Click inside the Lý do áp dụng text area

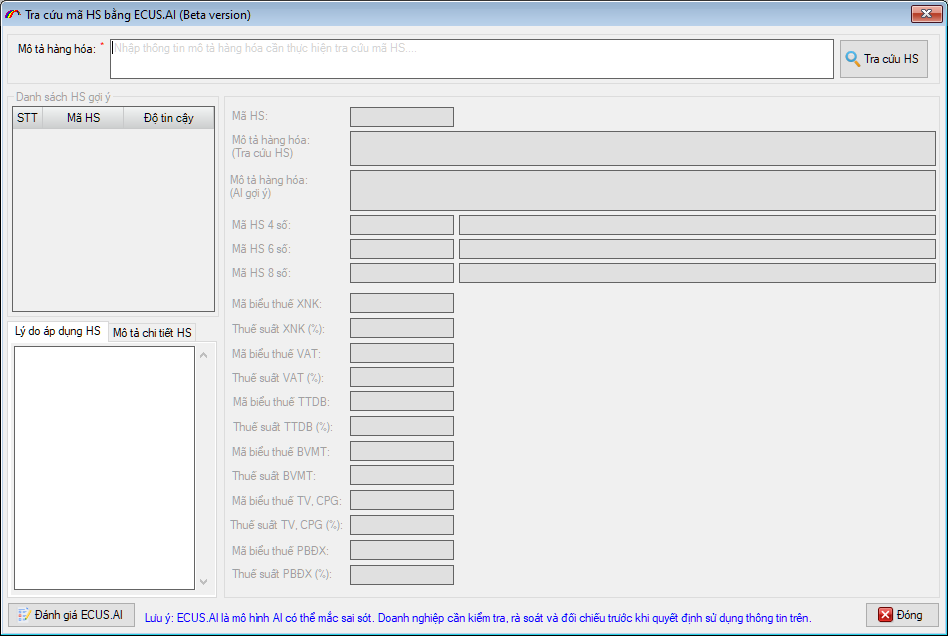103,467
